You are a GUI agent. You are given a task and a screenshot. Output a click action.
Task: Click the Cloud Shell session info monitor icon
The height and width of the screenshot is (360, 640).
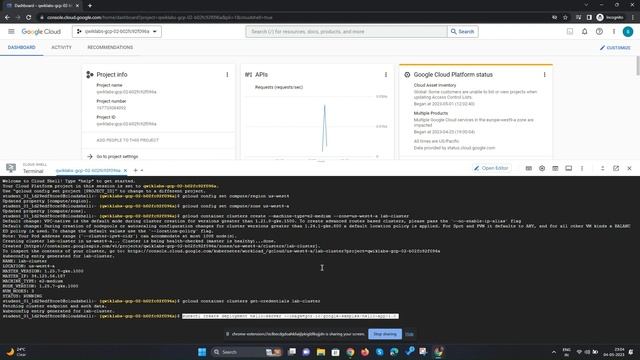pos(569,168)
